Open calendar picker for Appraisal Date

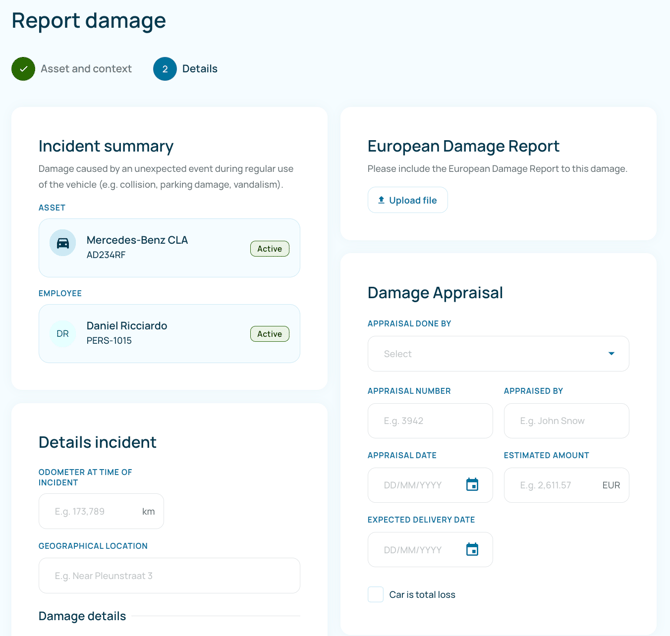[x=472, y=485]
